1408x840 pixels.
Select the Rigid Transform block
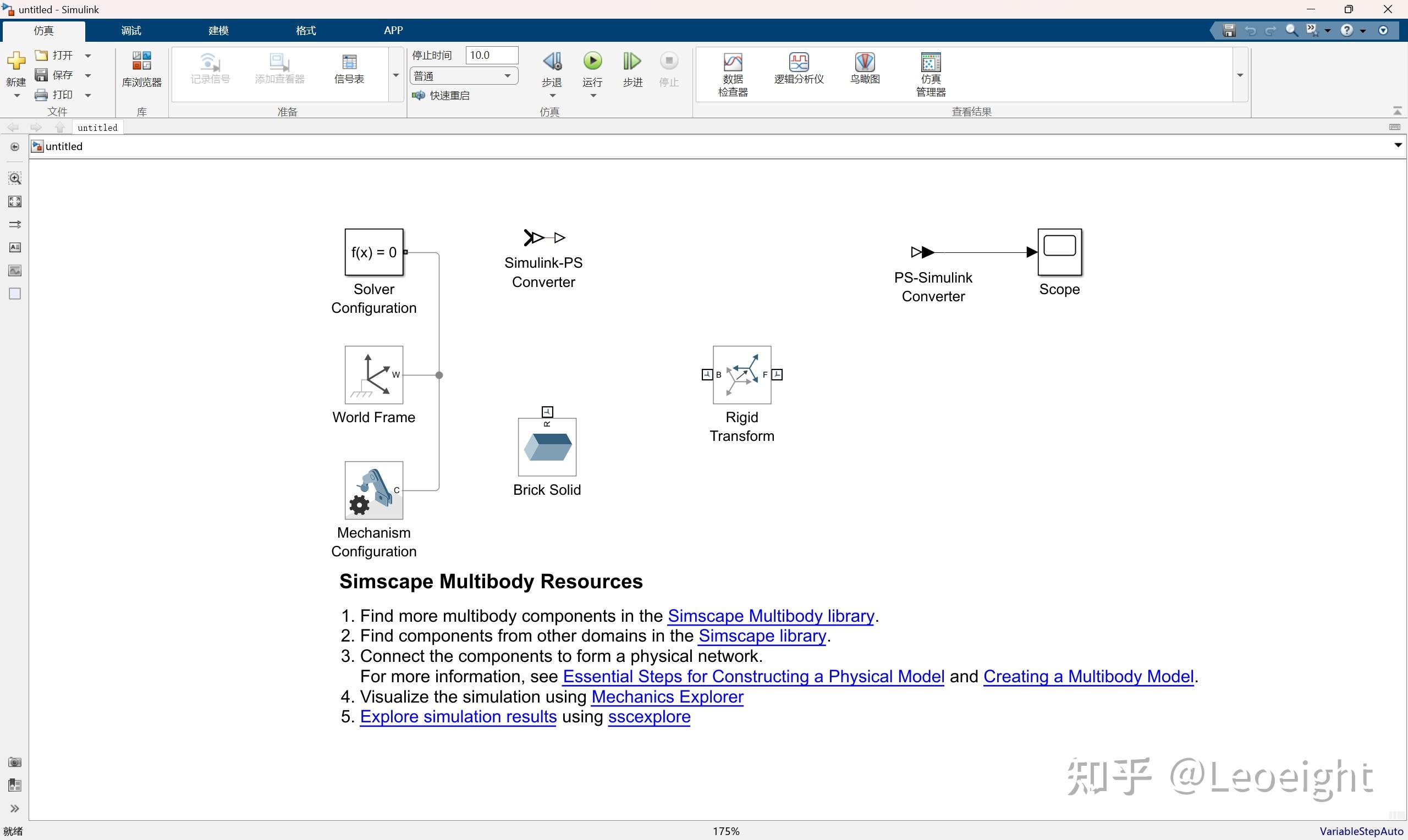click(741, 375)
